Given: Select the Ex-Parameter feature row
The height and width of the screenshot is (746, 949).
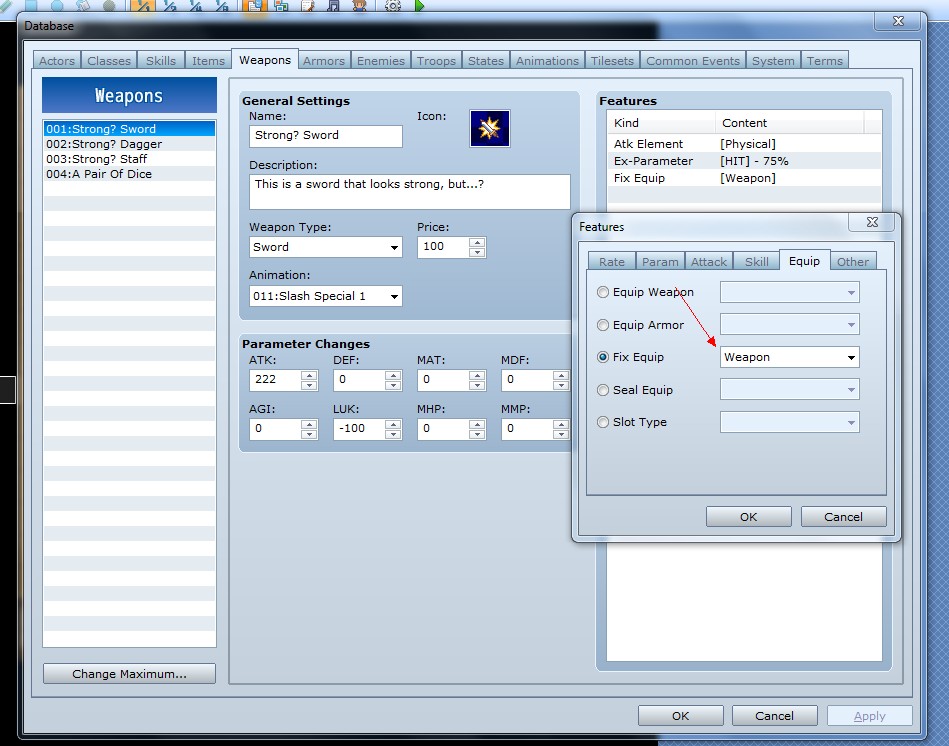Looking at the screenshot, I should 744,161.
